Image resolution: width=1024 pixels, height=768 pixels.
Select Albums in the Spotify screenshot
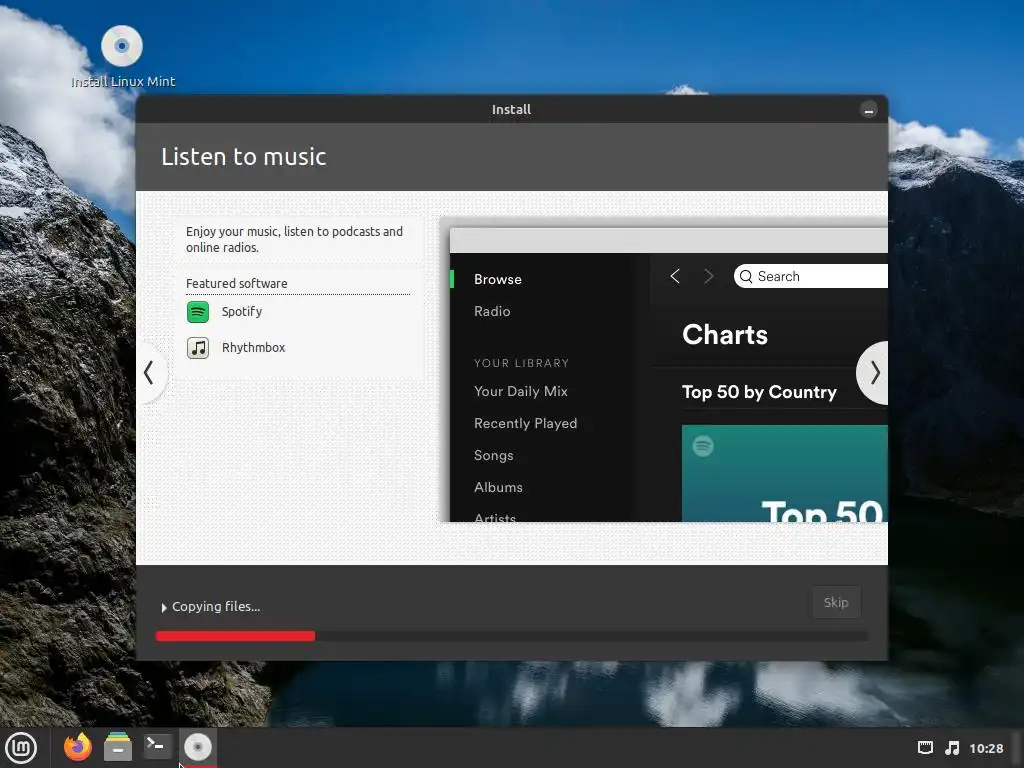coord(498,487)
